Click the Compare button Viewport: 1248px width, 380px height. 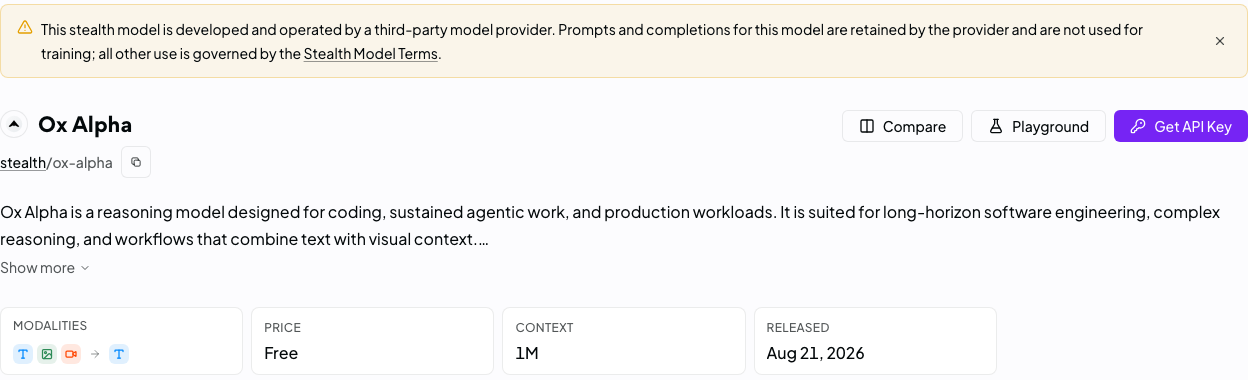coord(902,126)
